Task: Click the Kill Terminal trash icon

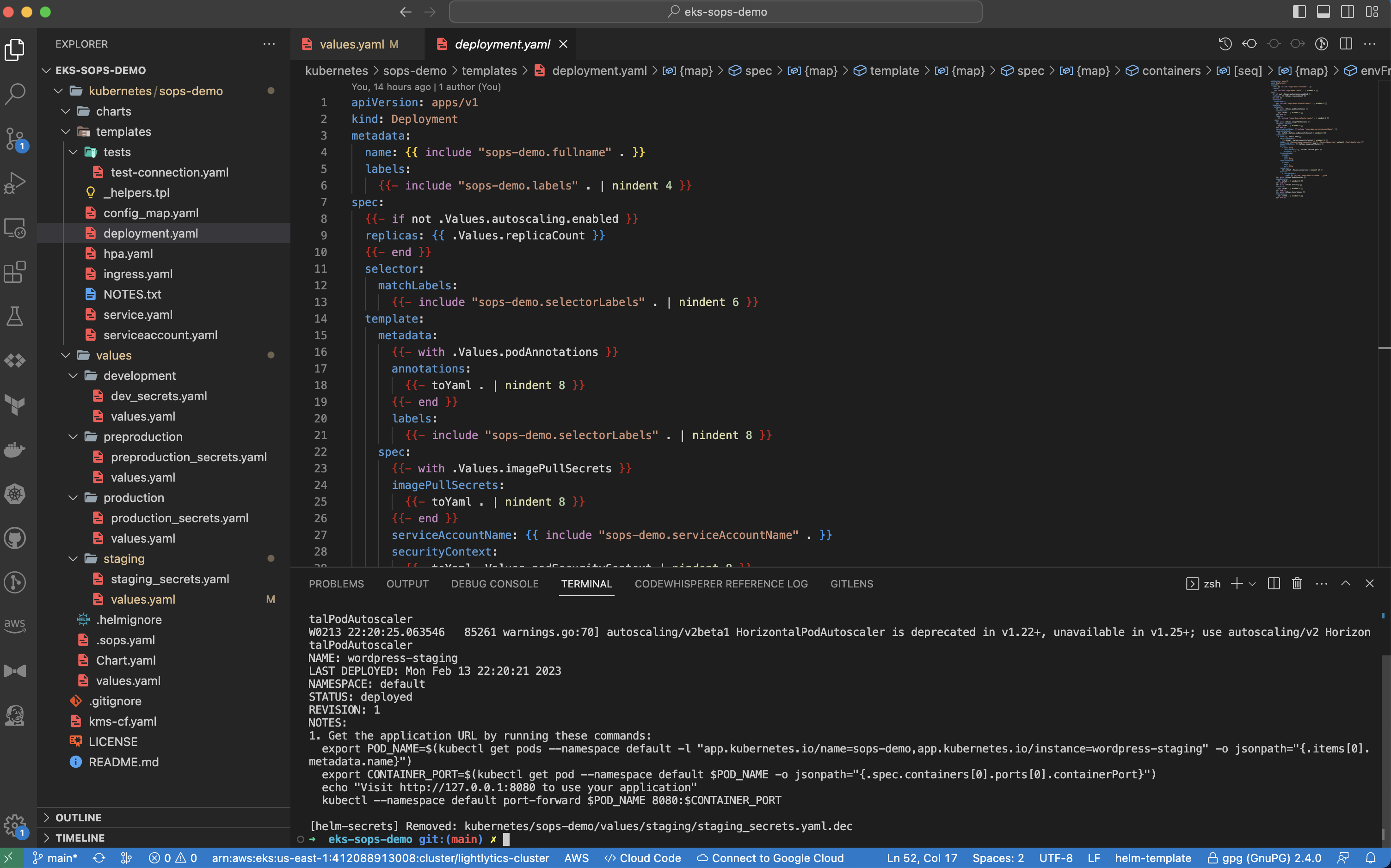Action: 1297,584
